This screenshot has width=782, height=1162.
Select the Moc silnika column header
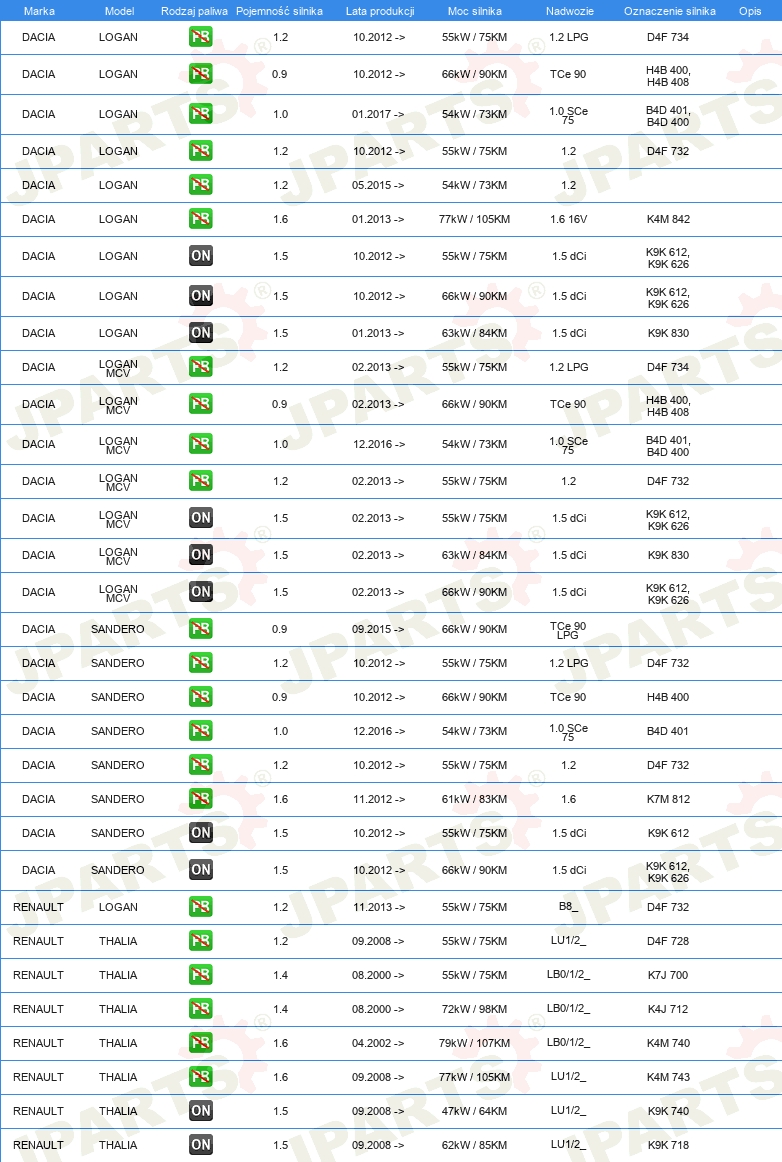(x=474, y=11)
